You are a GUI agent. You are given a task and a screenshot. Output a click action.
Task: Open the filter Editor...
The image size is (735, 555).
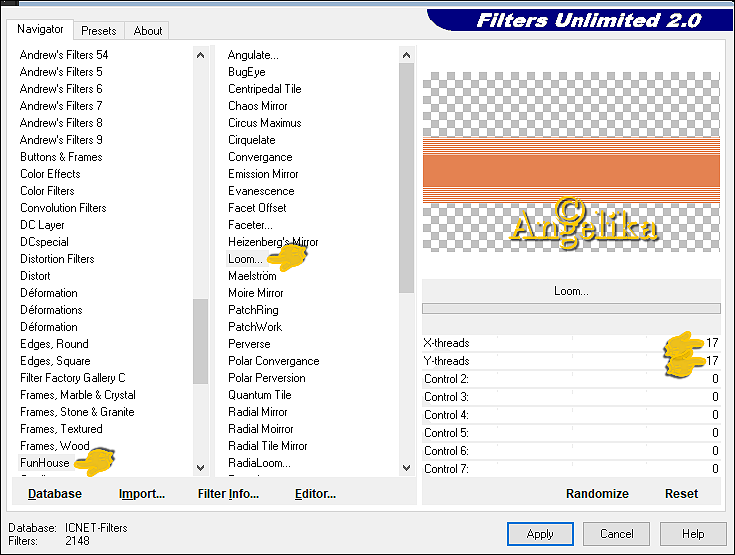[315, 494]
